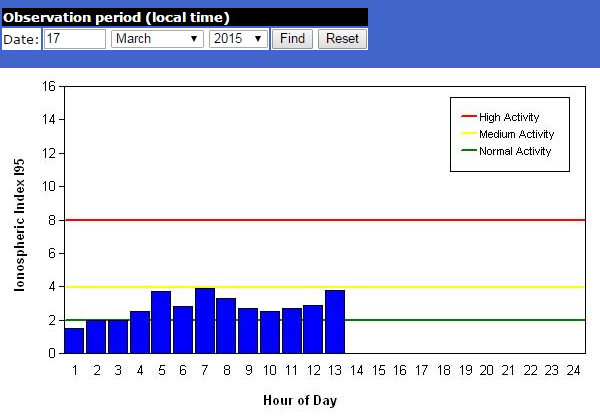Pick the bar above hour 10
600x417 pixels.
[270, 332]
